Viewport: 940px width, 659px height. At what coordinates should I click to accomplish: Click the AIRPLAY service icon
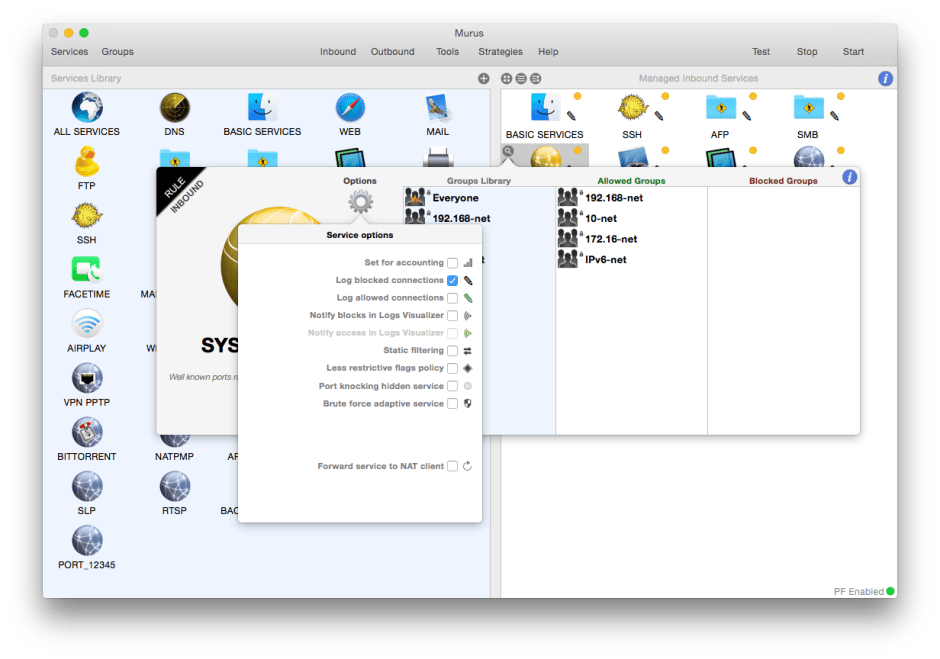(x=86, y=323)
